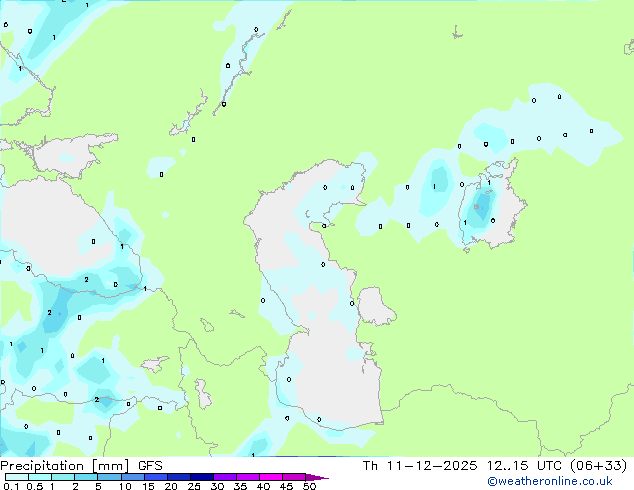Select the 5–10 mm legend color box
This screenshot has width=634, height=490.
(x=109, y=477)
